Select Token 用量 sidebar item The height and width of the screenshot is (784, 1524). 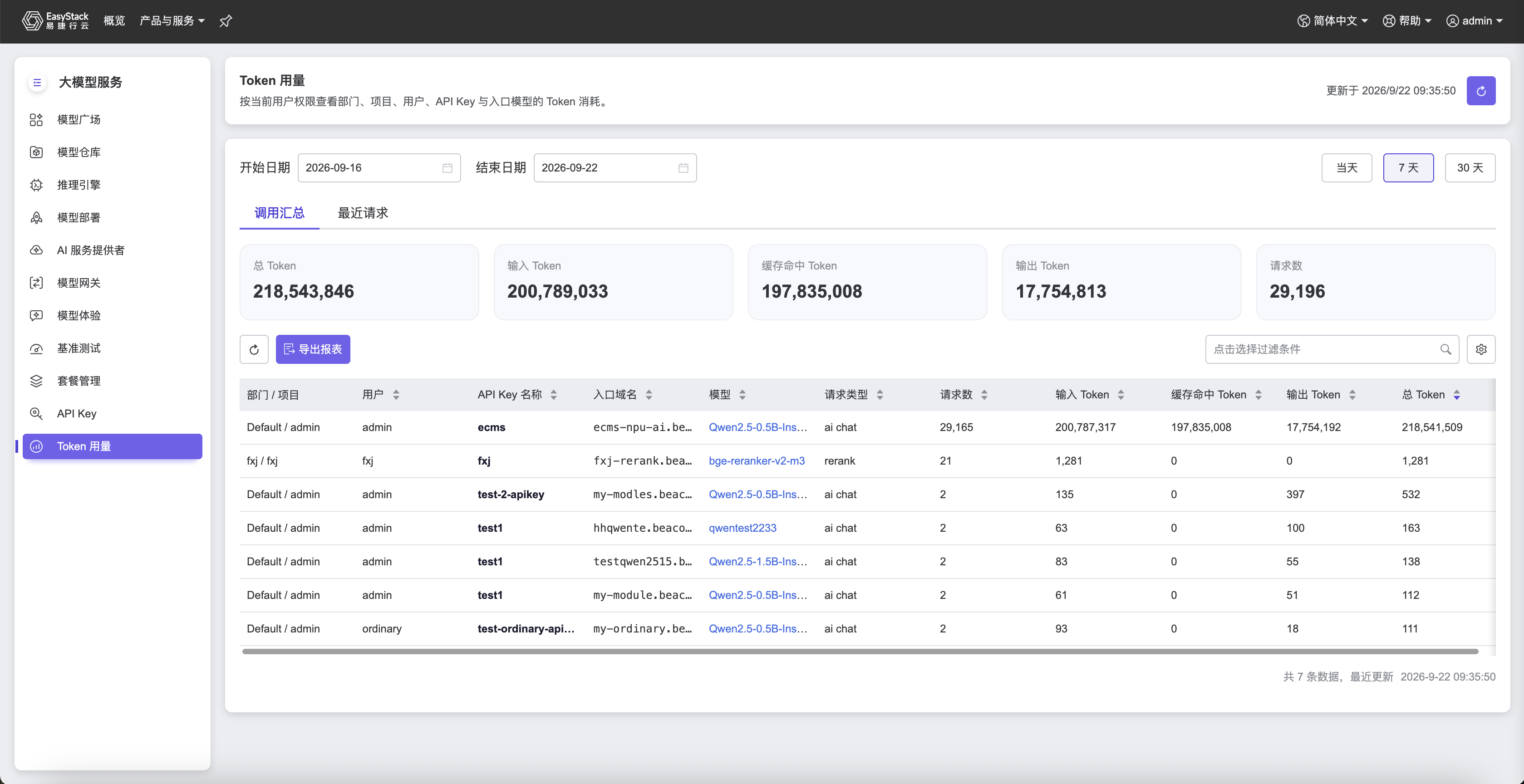point(113,446)
